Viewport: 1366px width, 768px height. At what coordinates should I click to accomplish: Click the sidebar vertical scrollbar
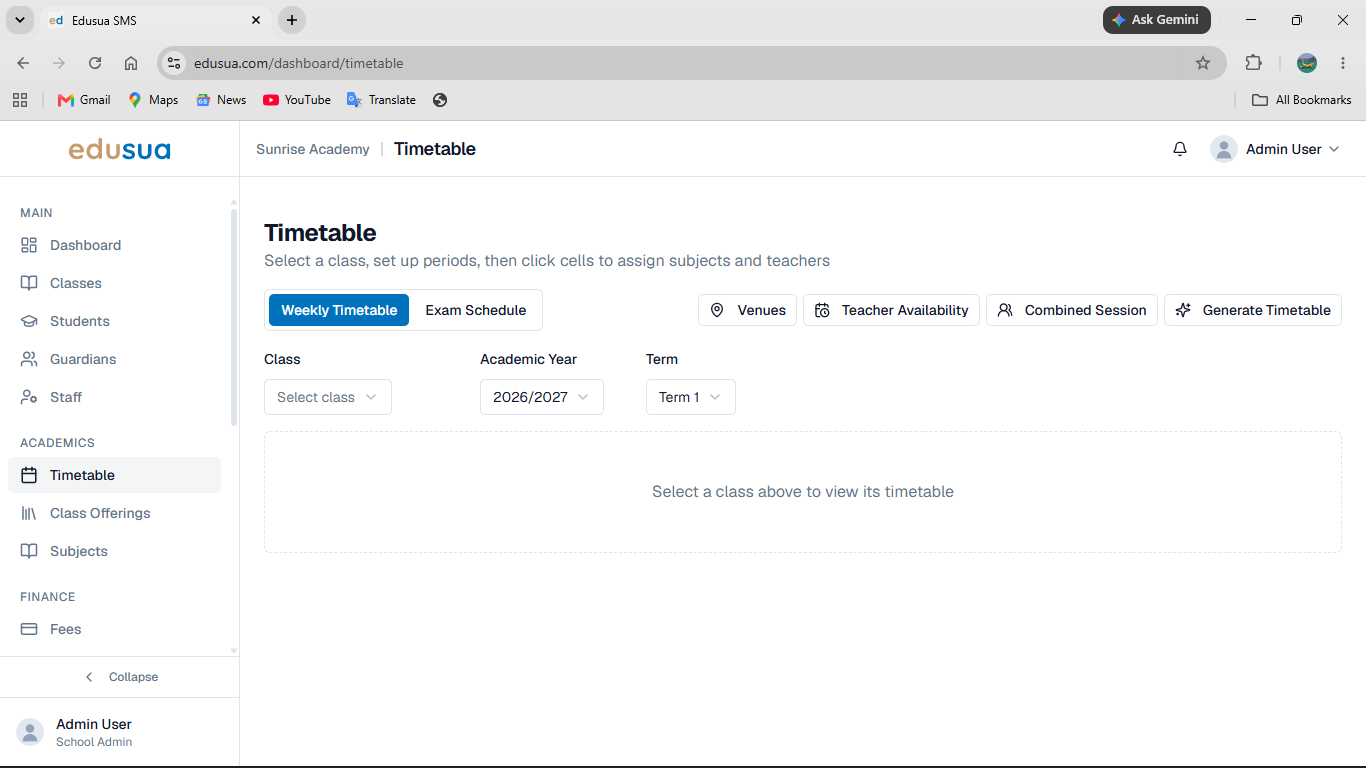[234, 317]
